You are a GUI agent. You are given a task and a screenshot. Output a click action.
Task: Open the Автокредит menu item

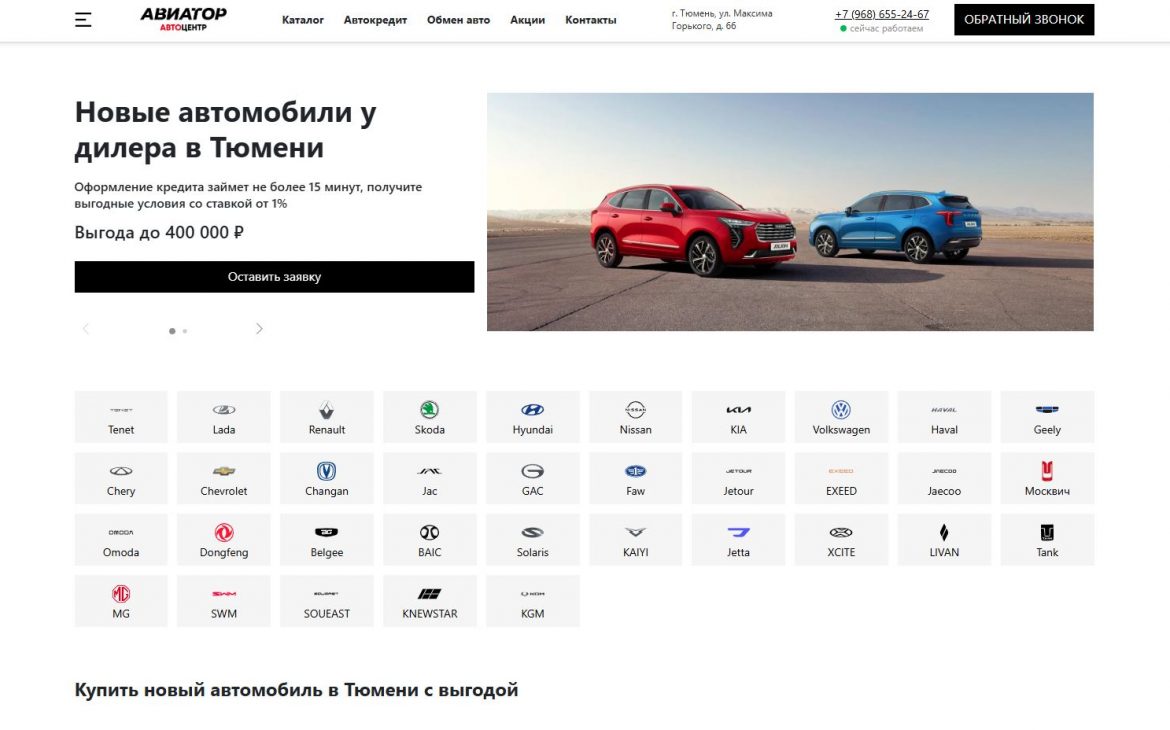(375, 20)
